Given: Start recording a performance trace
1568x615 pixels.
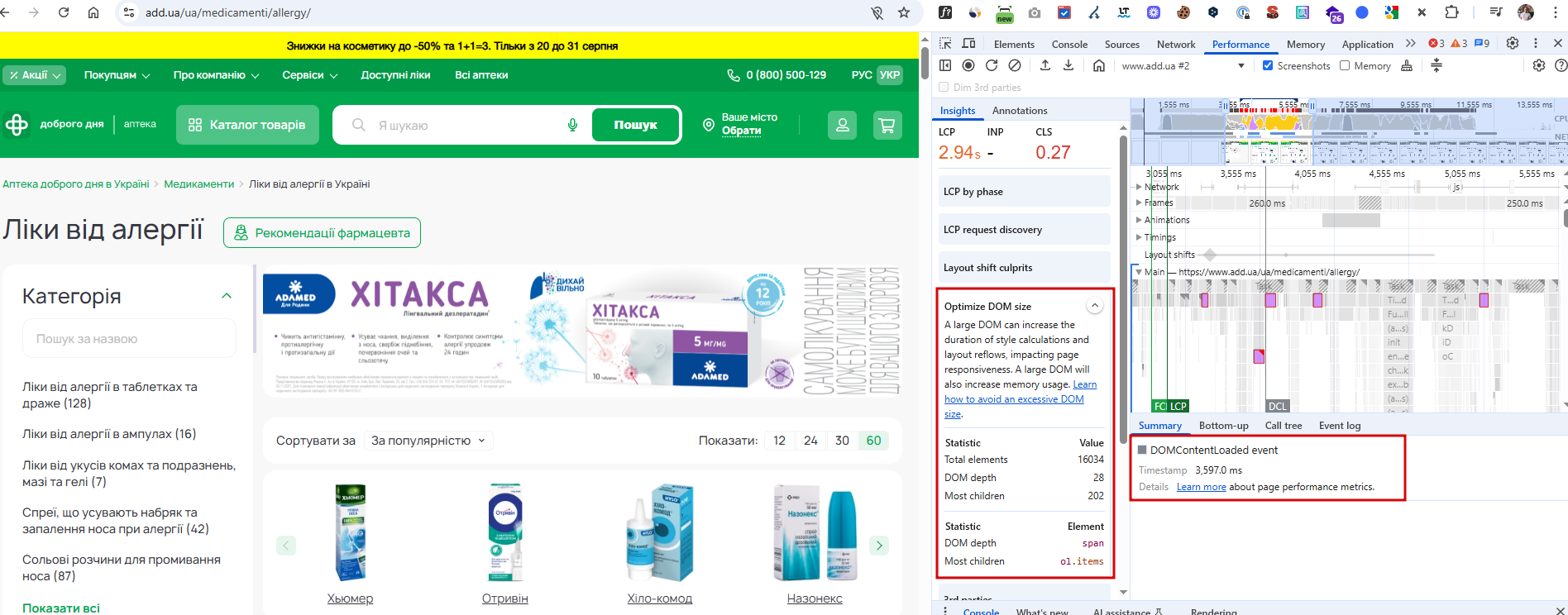Looking at the screenshot, I should [x=968, y=65].
